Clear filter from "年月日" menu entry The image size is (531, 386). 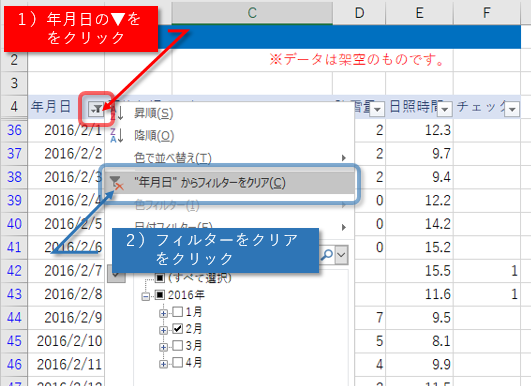230,183
